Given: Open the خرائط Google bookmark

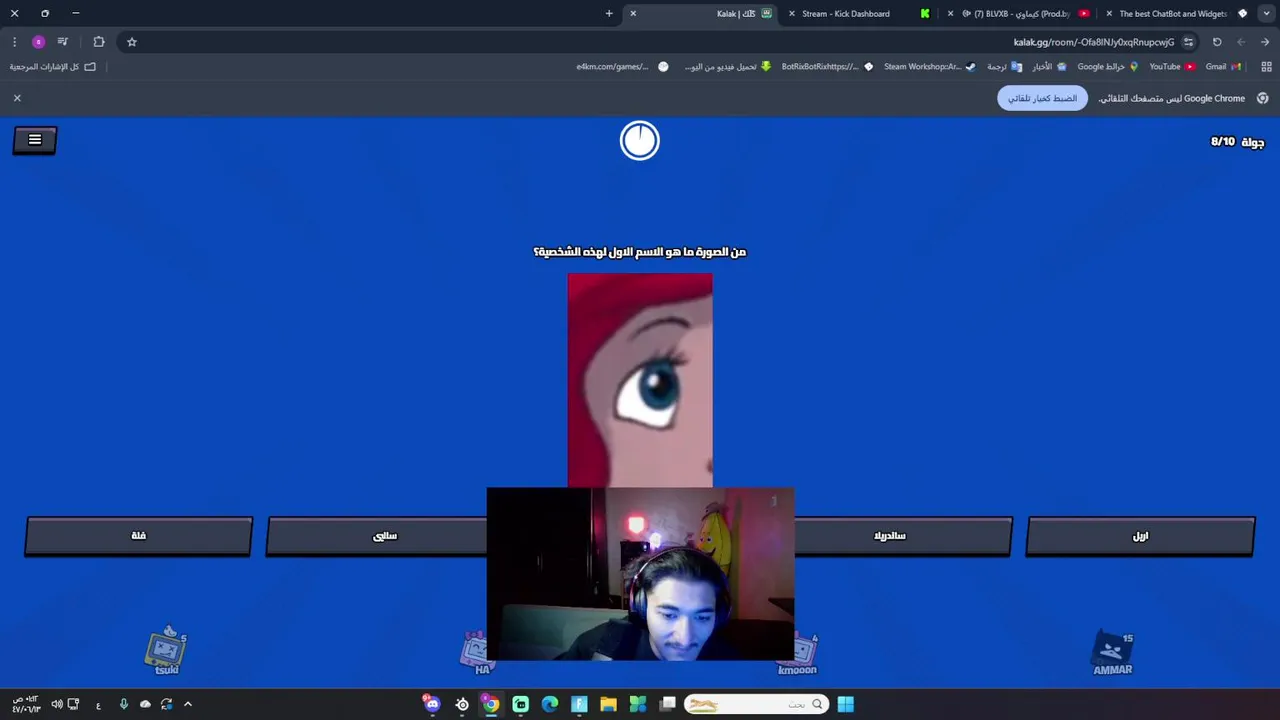Looking at the screenshot, I should point(1107,67).
